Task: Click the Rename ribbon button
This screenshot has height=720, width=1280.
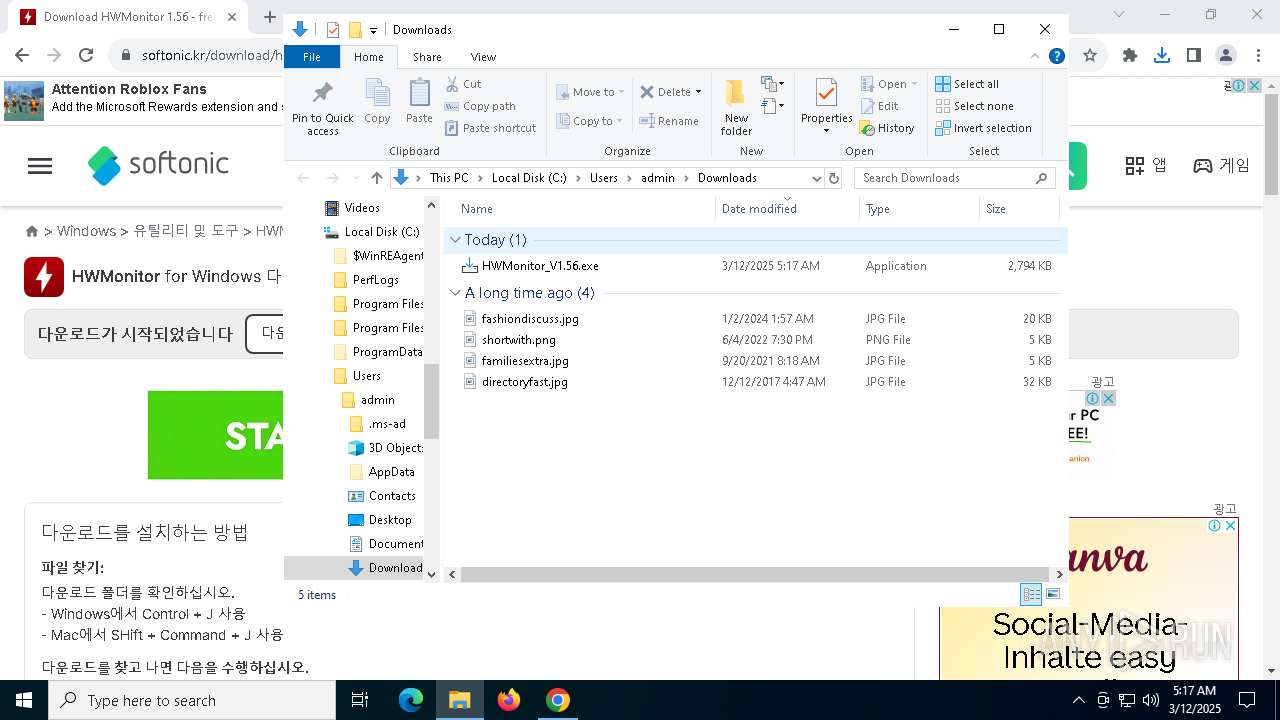Action: click(669, 121)
